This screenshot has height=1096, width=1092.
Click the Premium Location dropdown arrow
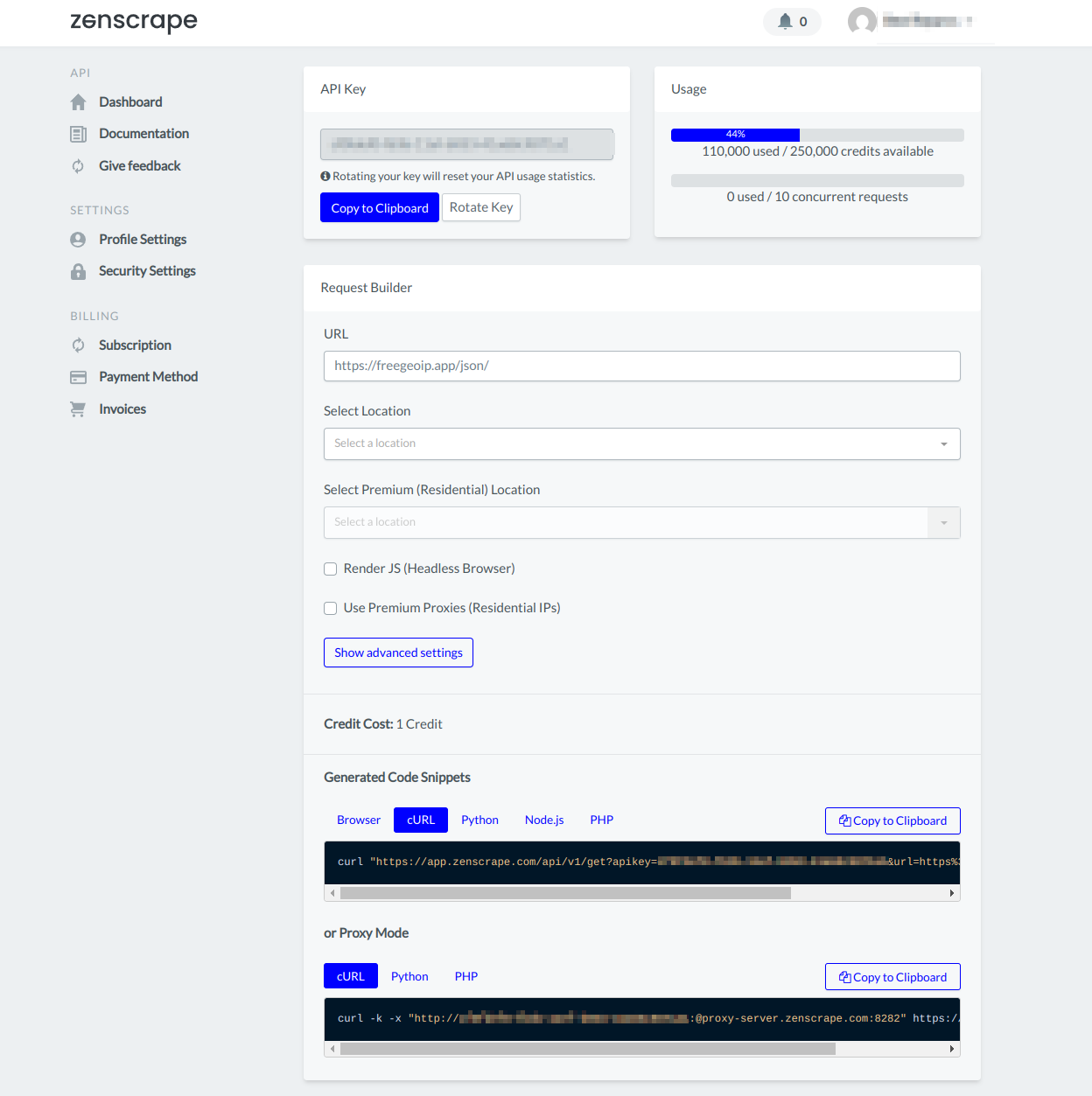coord(944,523)
